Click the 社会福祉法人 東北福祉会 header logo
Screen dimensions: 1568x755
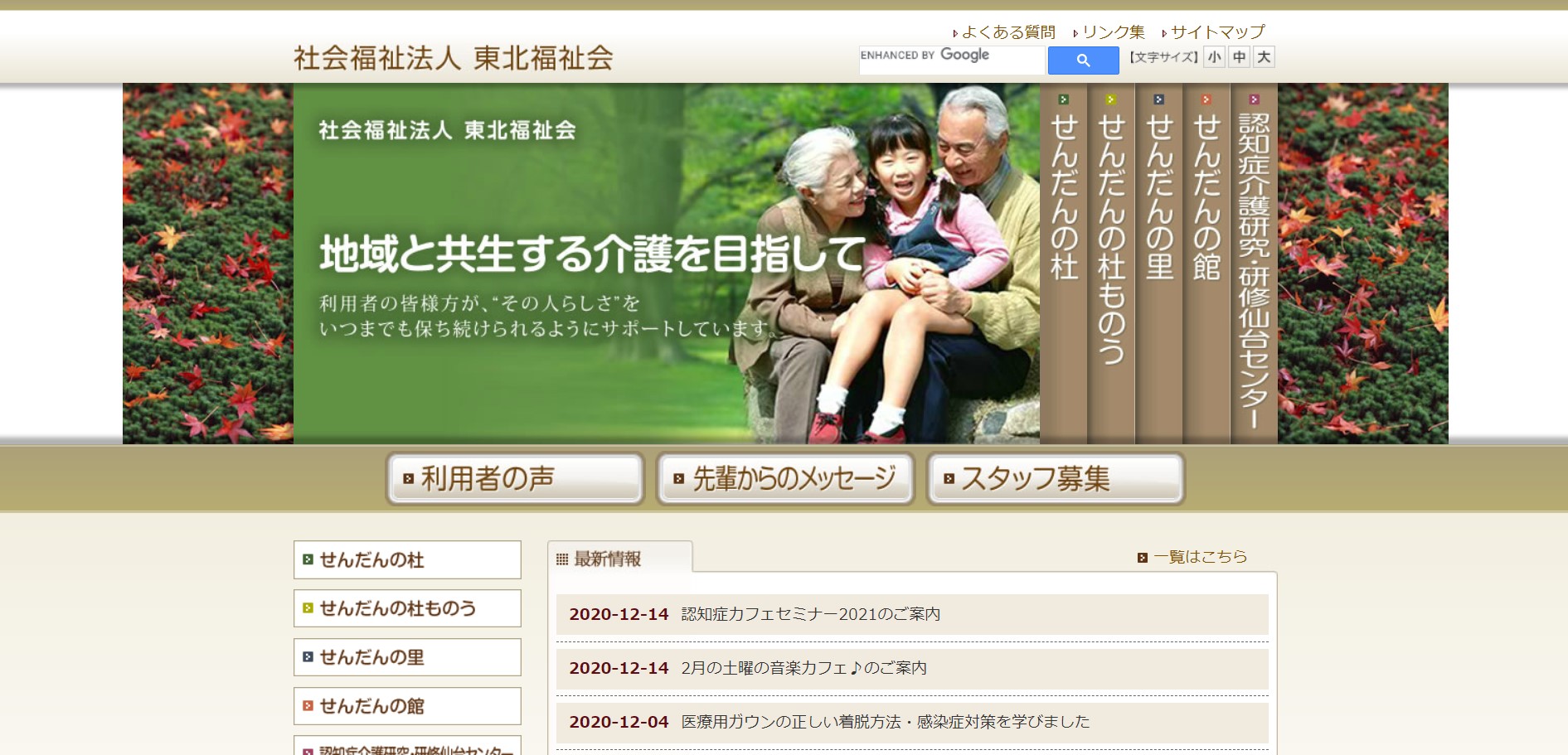point(454,58)
